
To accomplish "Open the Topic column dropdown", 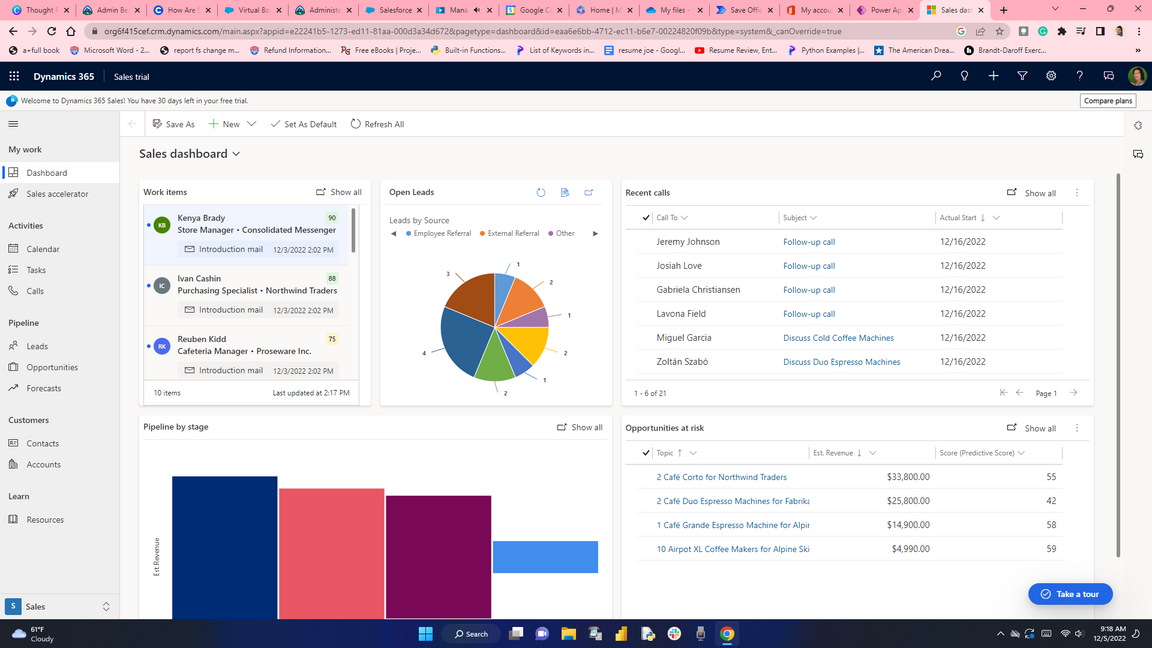I will (693, 453).
